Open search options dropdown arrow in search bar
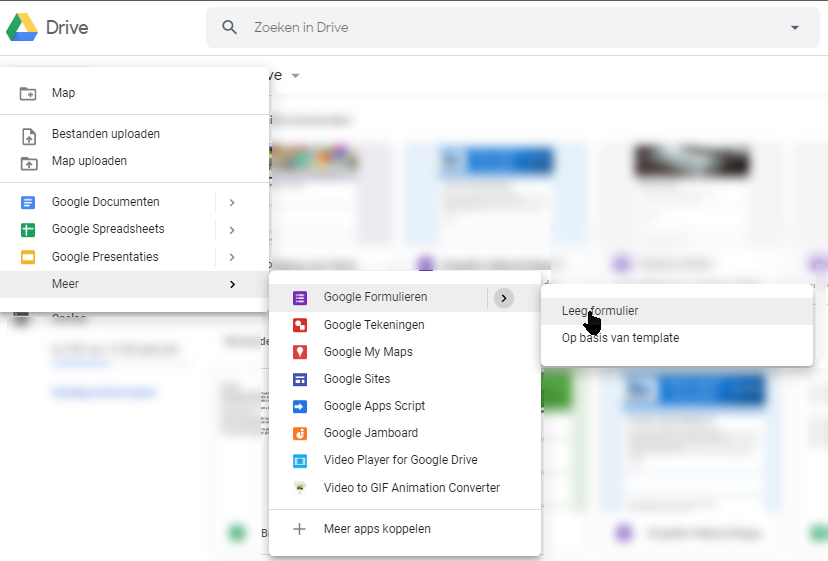The height and width of the screenshot is (561, 828). (x=795, y=27)
